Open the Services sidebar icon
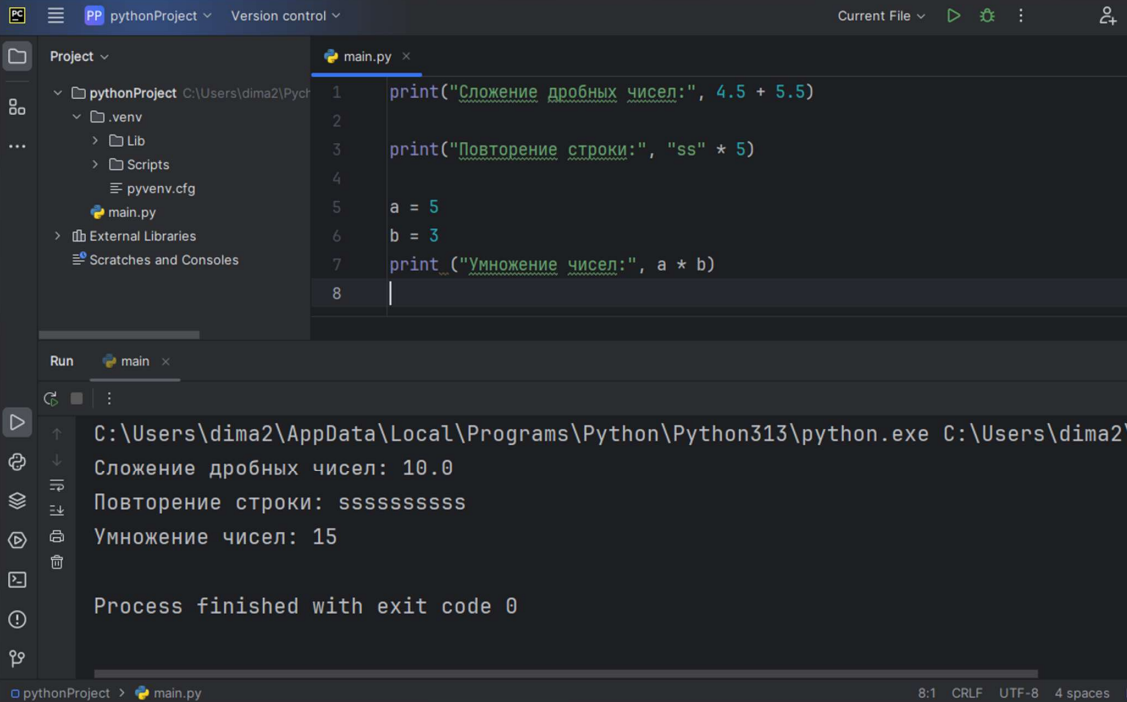The width and height of the screenshot is (1127, 702). [17, 540]
